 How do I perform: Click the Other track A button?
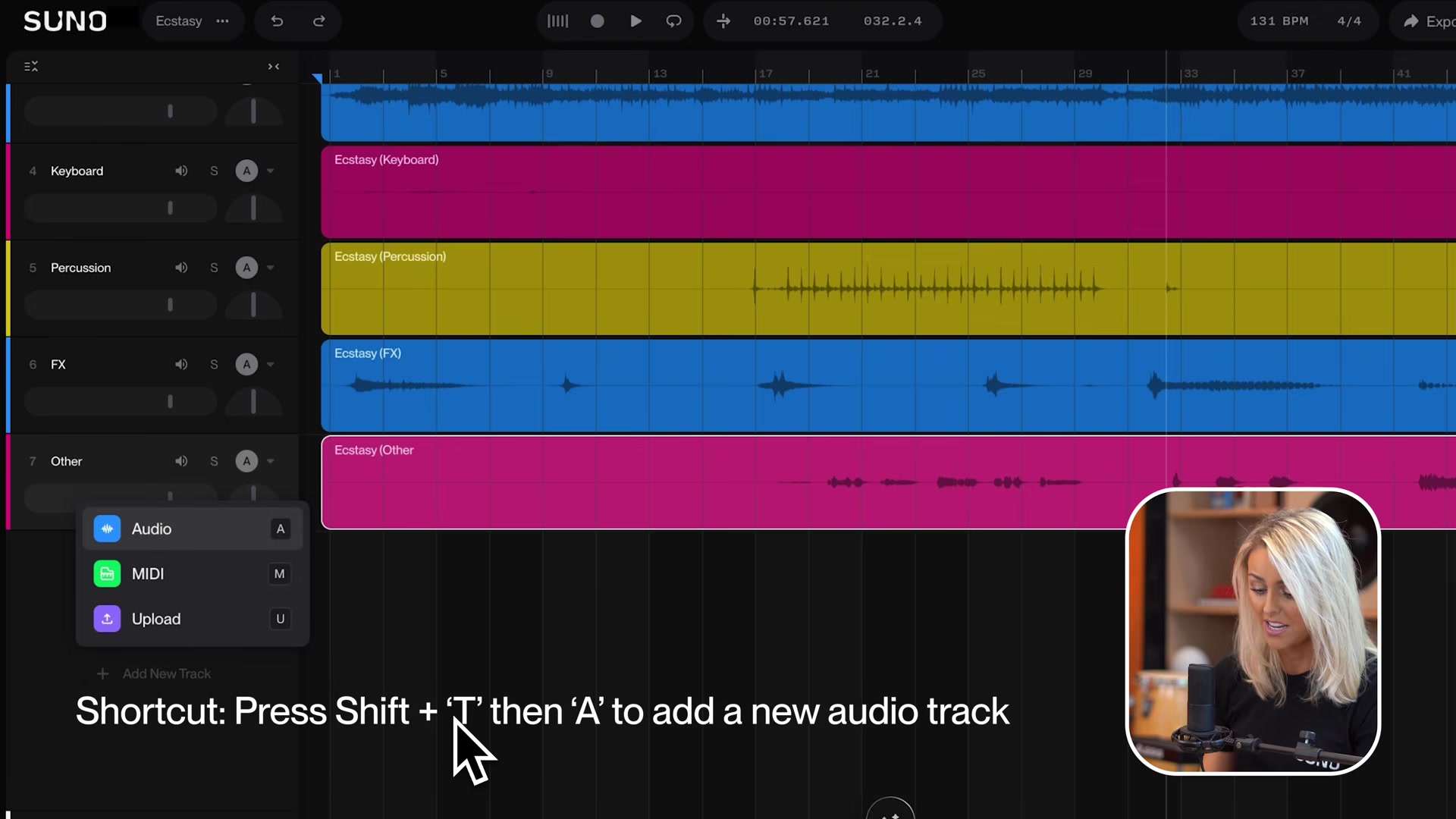(246, 461)
